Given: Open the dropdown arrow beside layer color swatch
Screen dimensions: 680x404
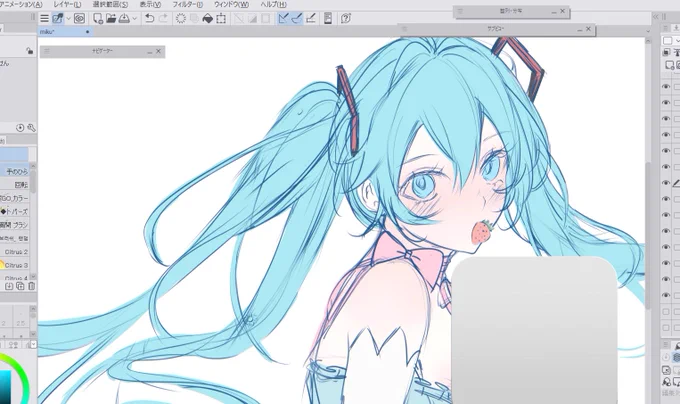Looking at the screenshot, I should pyautogui.click(x=677, y=41).
